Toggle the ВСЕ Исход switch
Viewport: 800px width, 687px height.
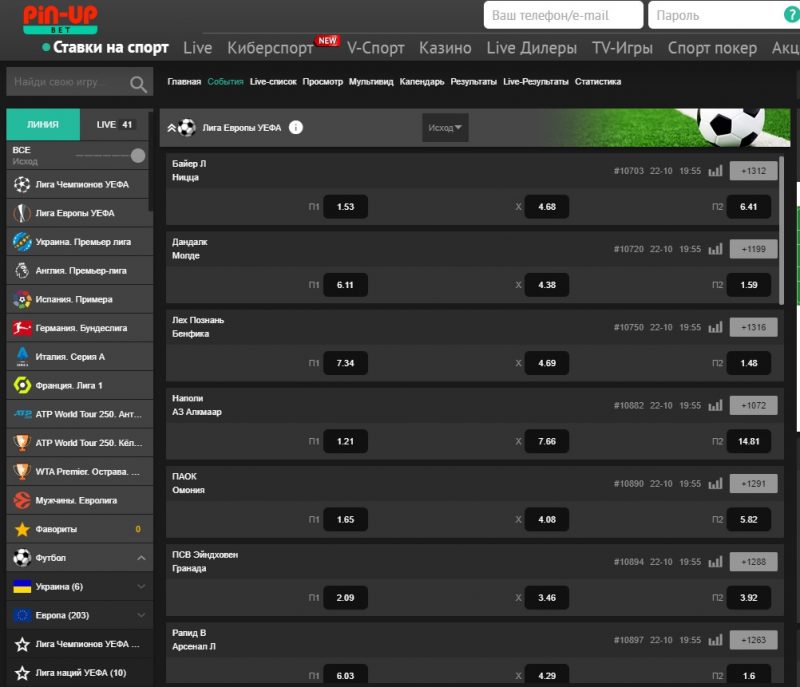pyautogui.click(x=137, y=156)
